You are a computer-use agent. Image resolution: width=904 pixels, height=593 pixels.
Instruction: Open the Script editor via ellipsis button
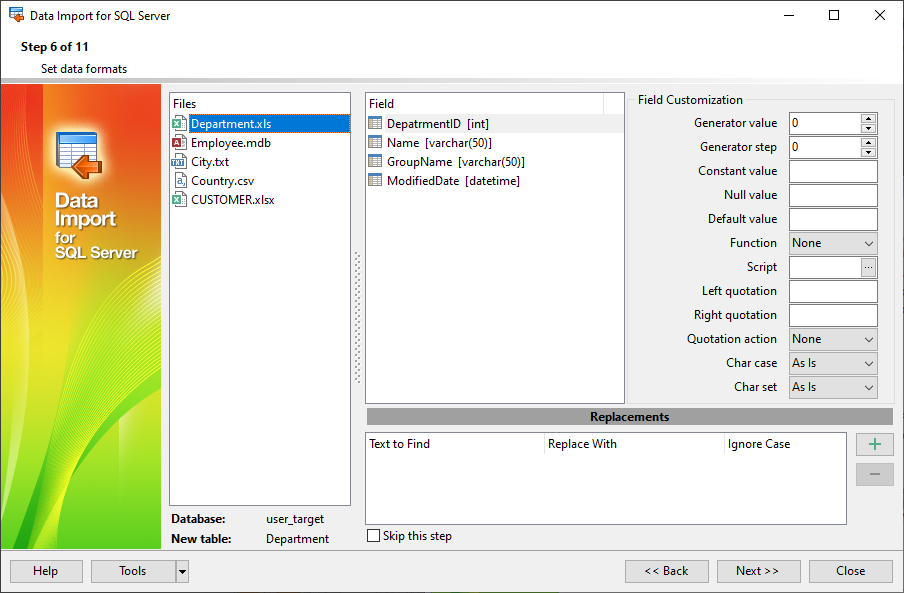click(869, 267)
